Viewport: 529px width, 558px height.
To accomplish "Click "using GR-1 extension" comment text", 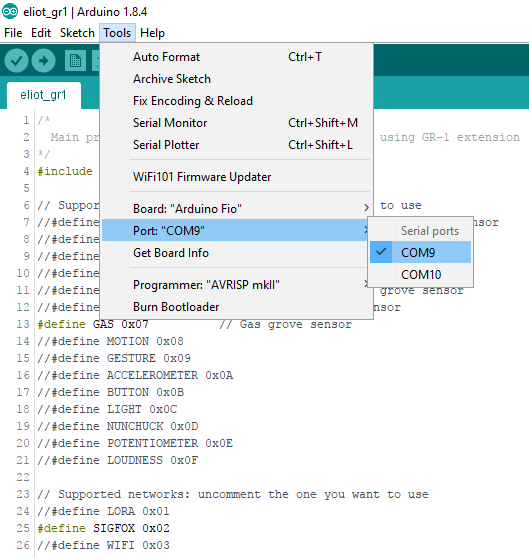I will click(450, 137).
